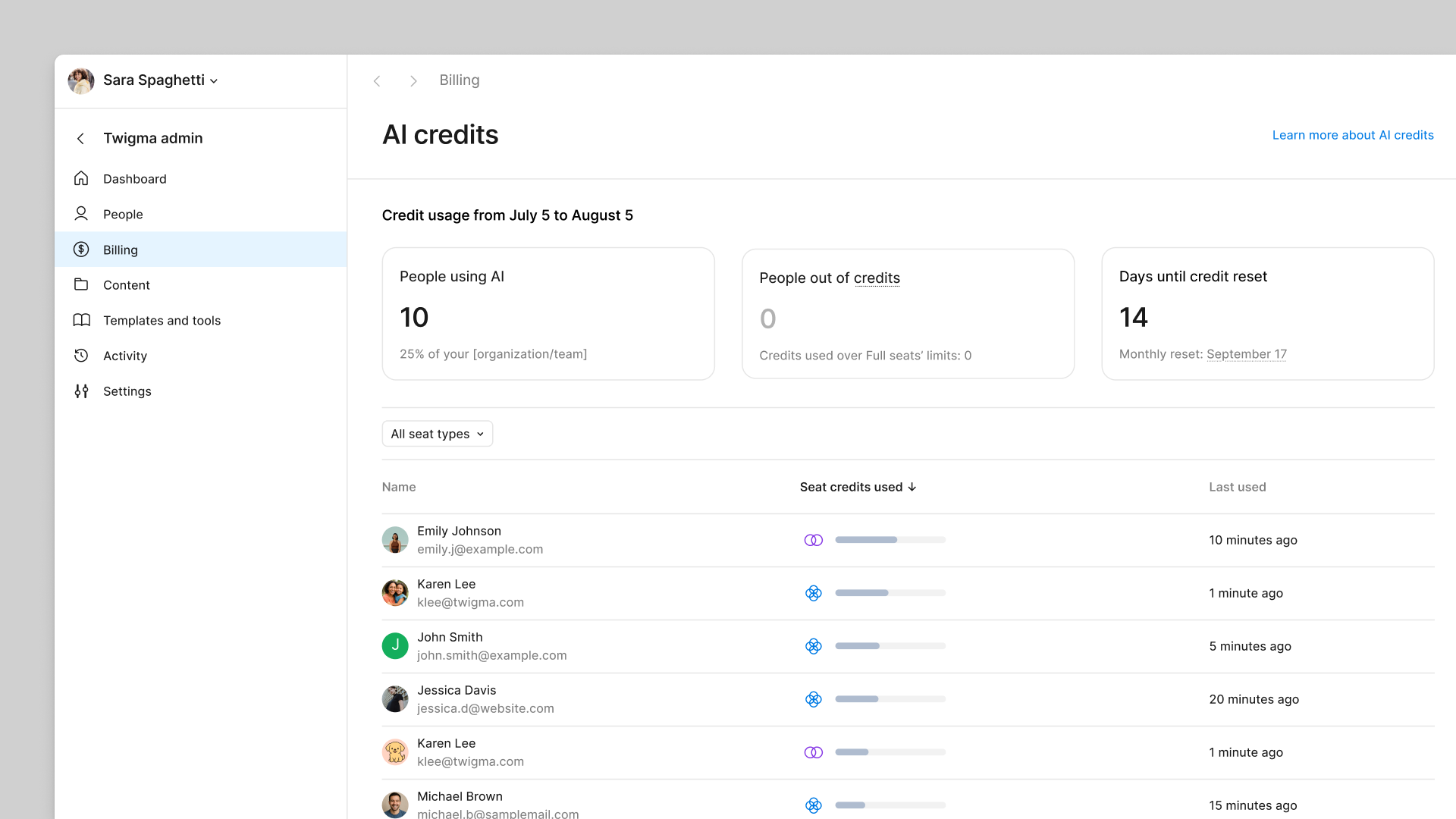Click the Billing dollar icon
Screen dimensions: 1456x819
click(81, 249)
